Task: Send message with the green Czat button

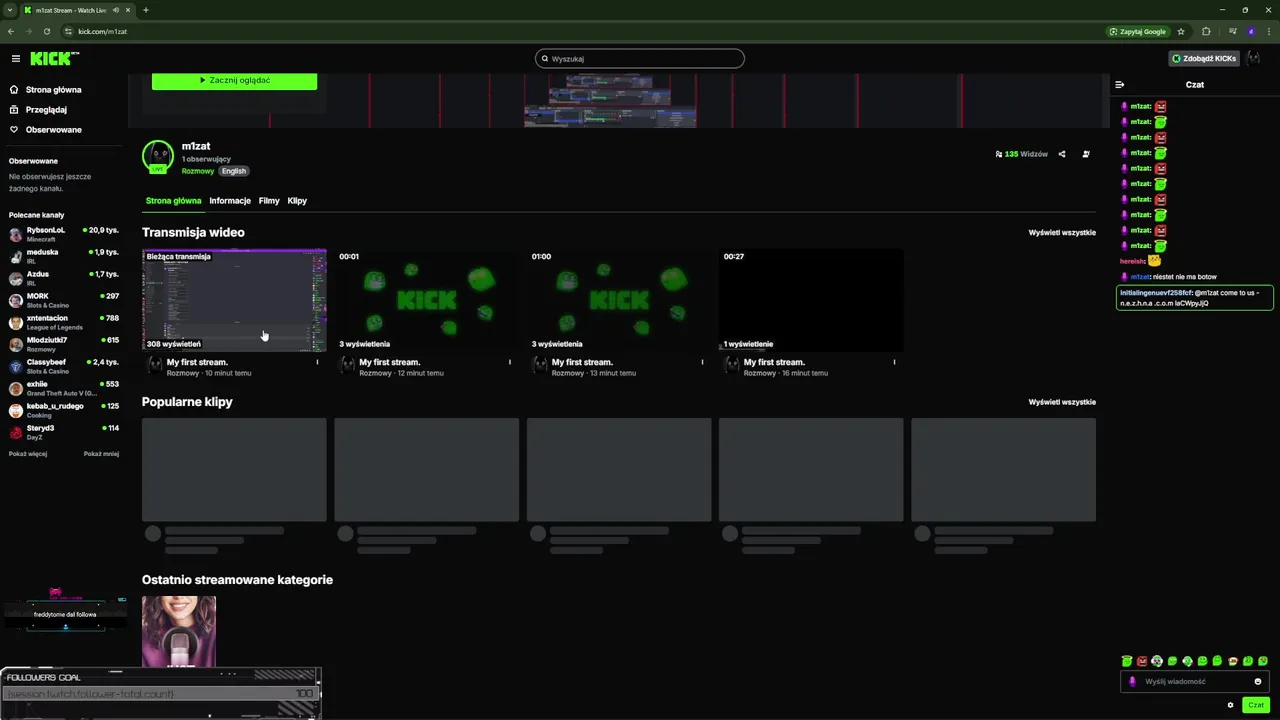Action: pyautogui.click(x=1256, y=705)
